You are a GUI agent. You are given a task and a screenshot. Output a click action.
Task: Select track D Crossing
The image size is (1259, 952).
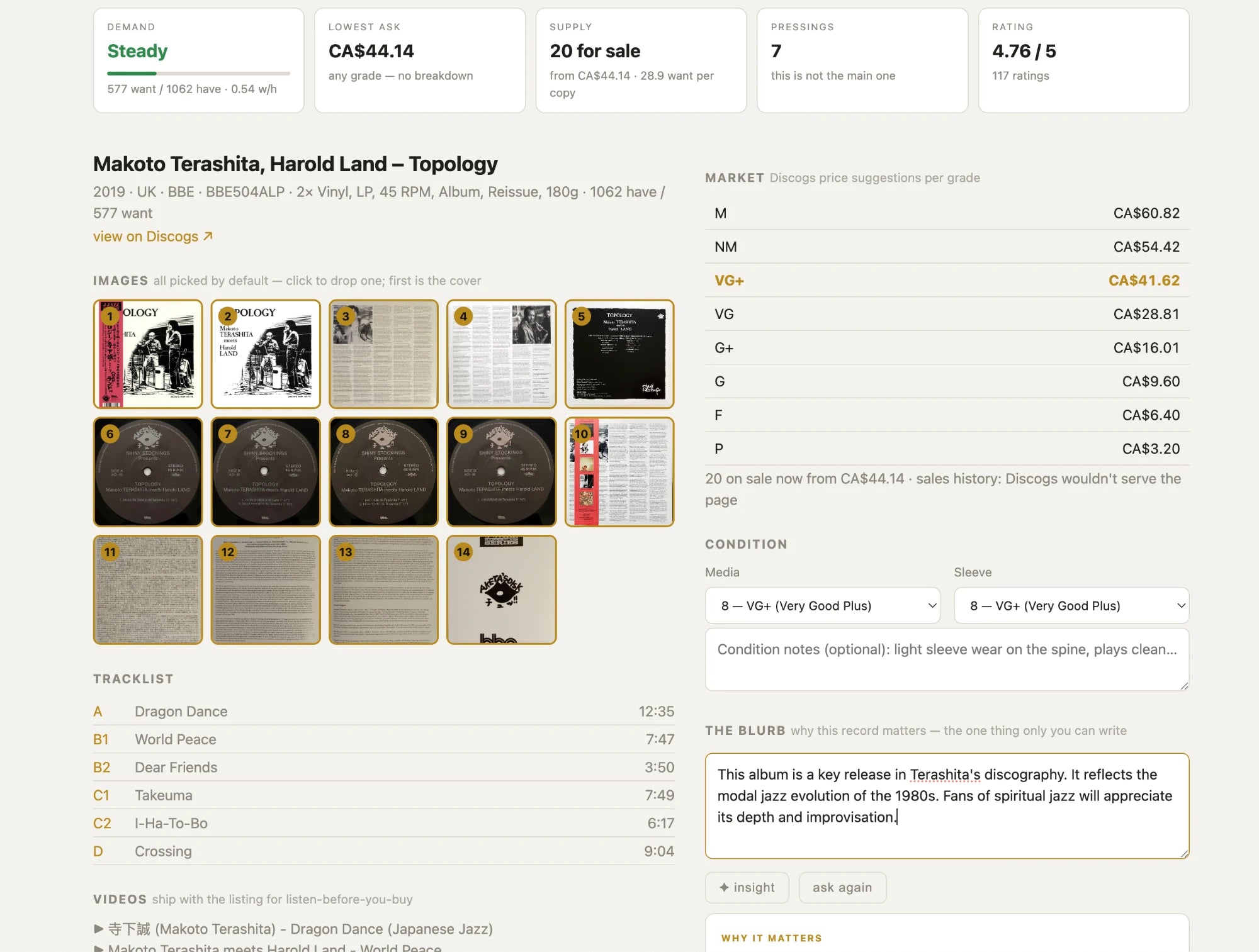click(383, 851)
